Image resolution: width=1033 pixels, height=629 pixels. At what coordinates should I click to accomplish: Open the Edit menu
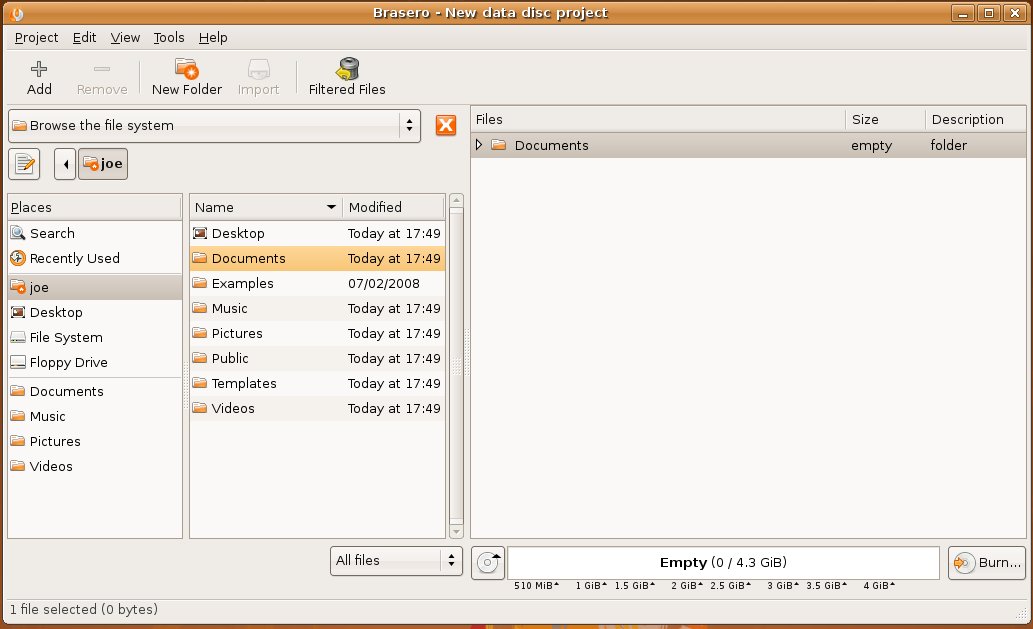tap(84, 38)
